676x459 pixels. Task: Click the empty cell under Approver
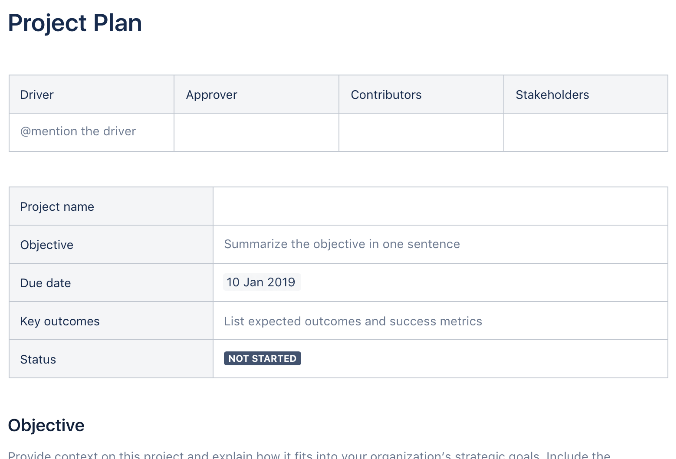(x=256, y=132)
